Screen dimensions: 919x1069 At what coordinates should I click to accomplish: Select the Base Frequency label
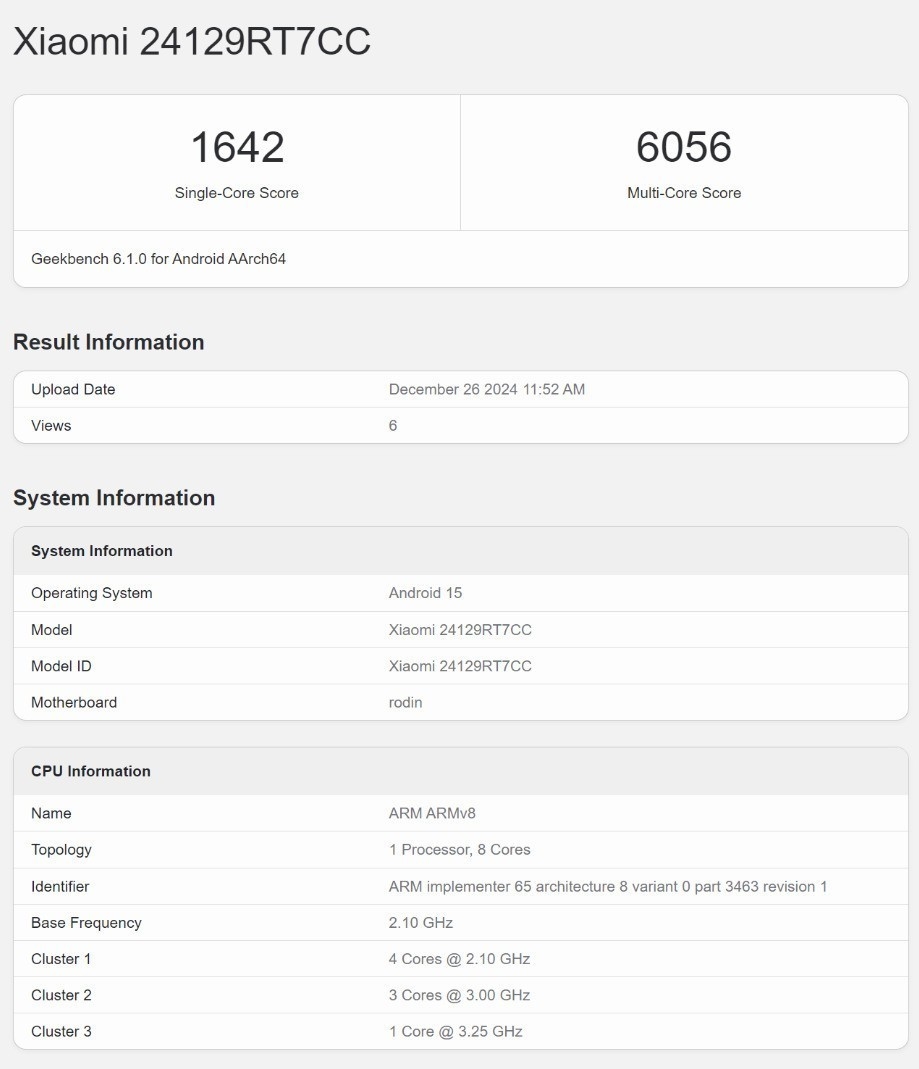(86, 923)
